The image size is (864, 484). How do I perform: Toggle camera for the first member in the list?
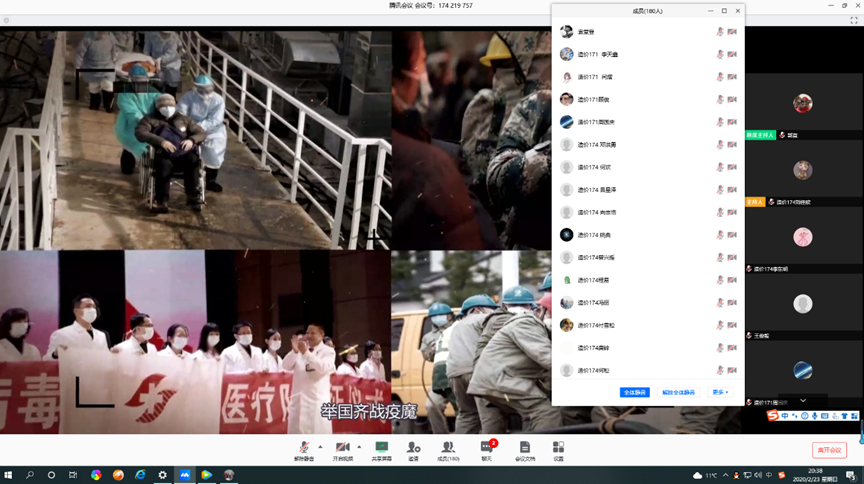[732, 32]
